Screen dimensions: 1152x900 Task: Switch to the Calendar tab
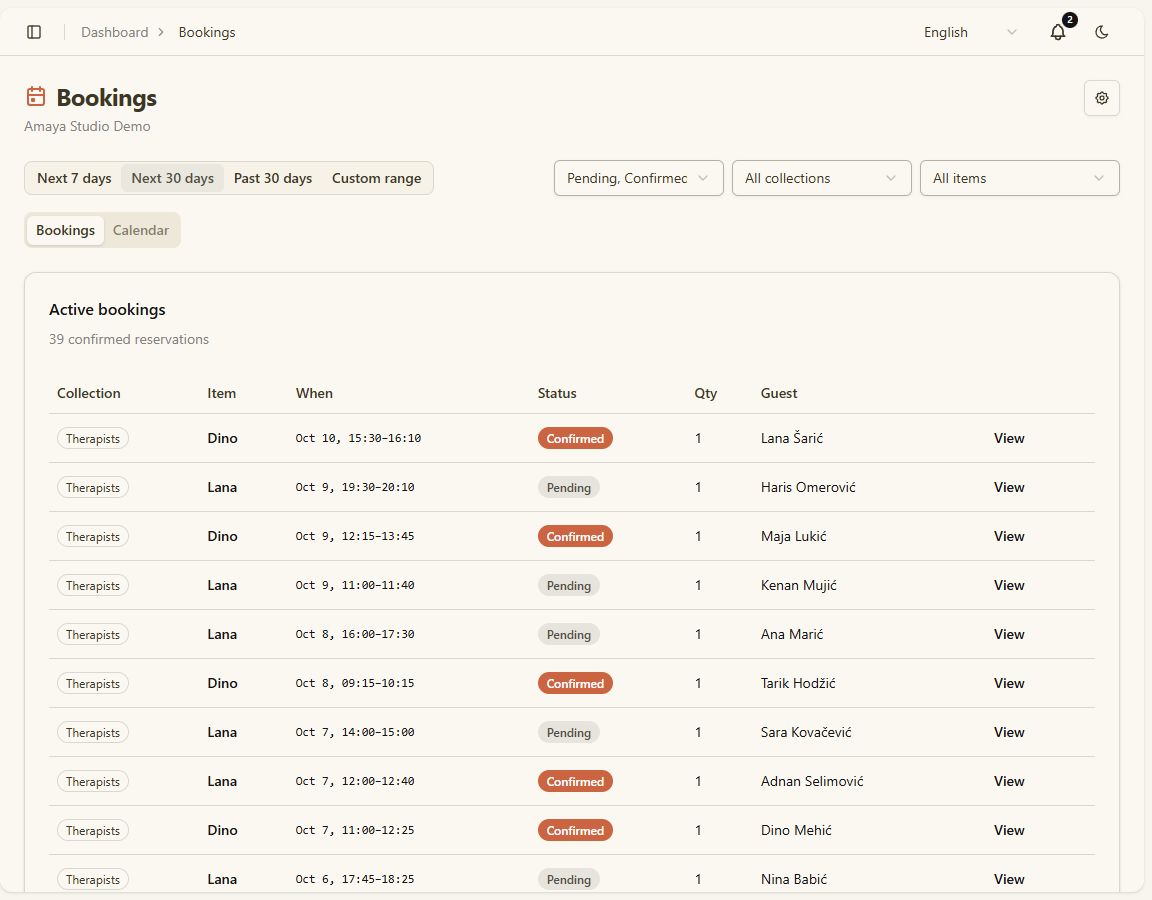pos(140,230)
